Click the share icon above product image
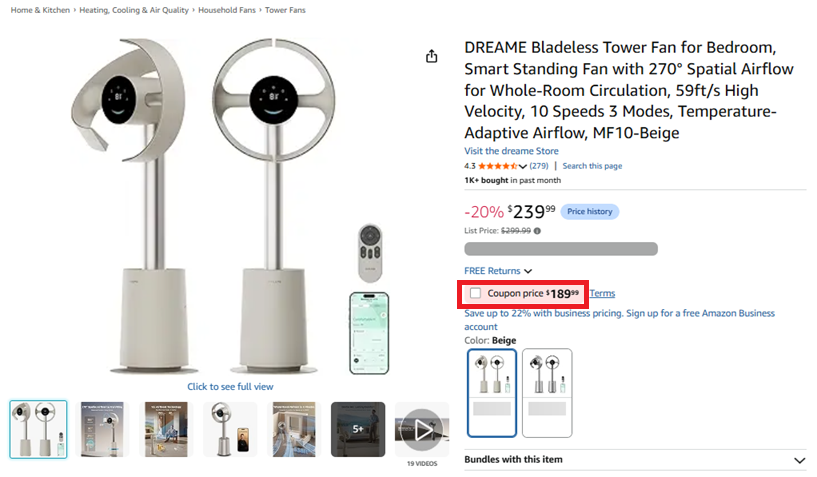817x477 pixels. pos(431,56)
